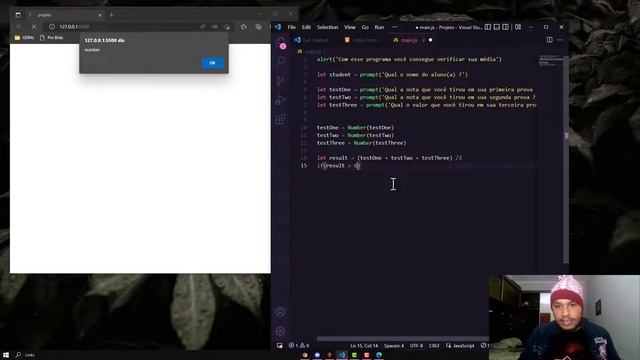Open the Run and Debug view
640x360 pixels.
280,100
